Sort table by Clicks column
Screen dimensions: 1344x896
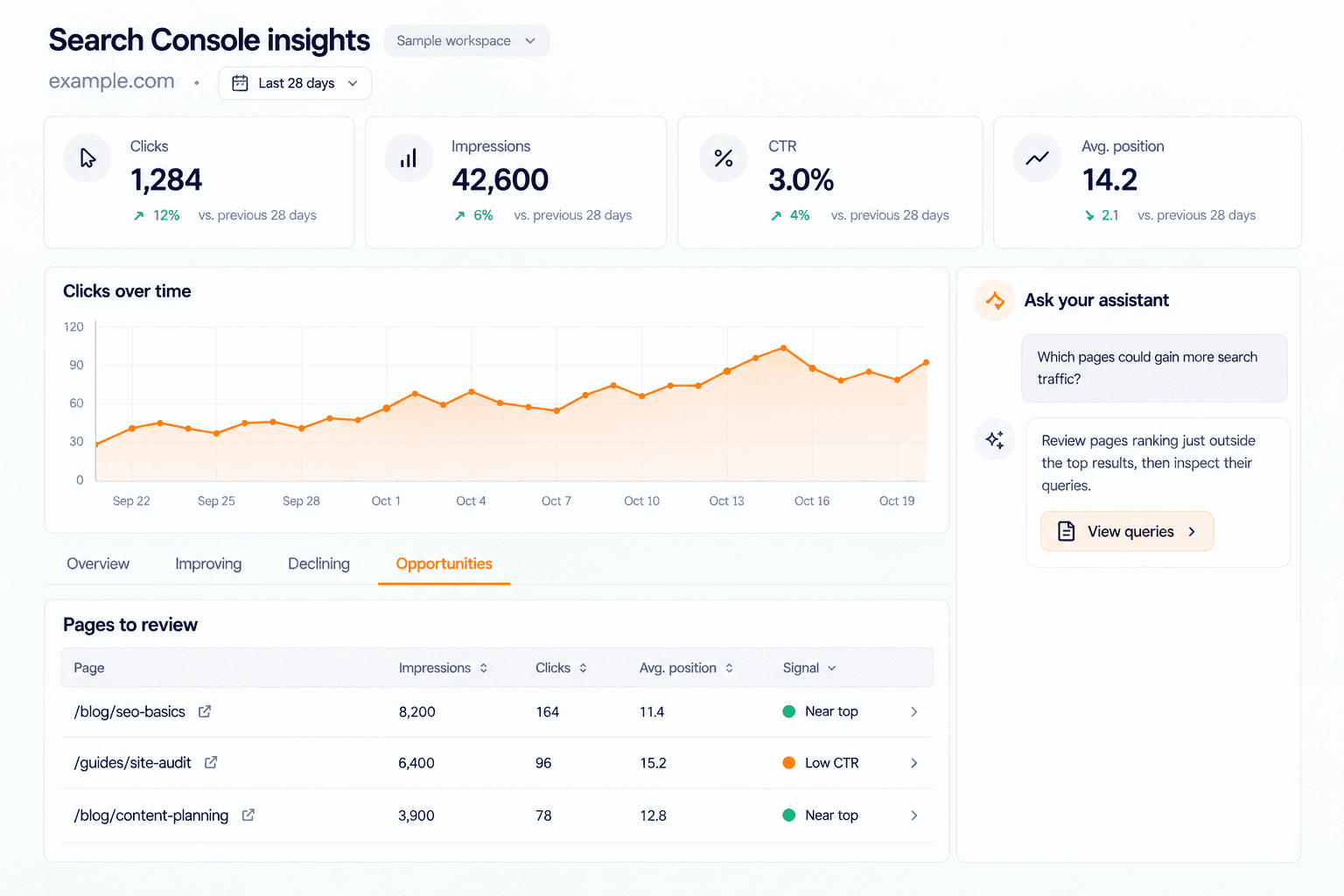(x=561, y=668)
